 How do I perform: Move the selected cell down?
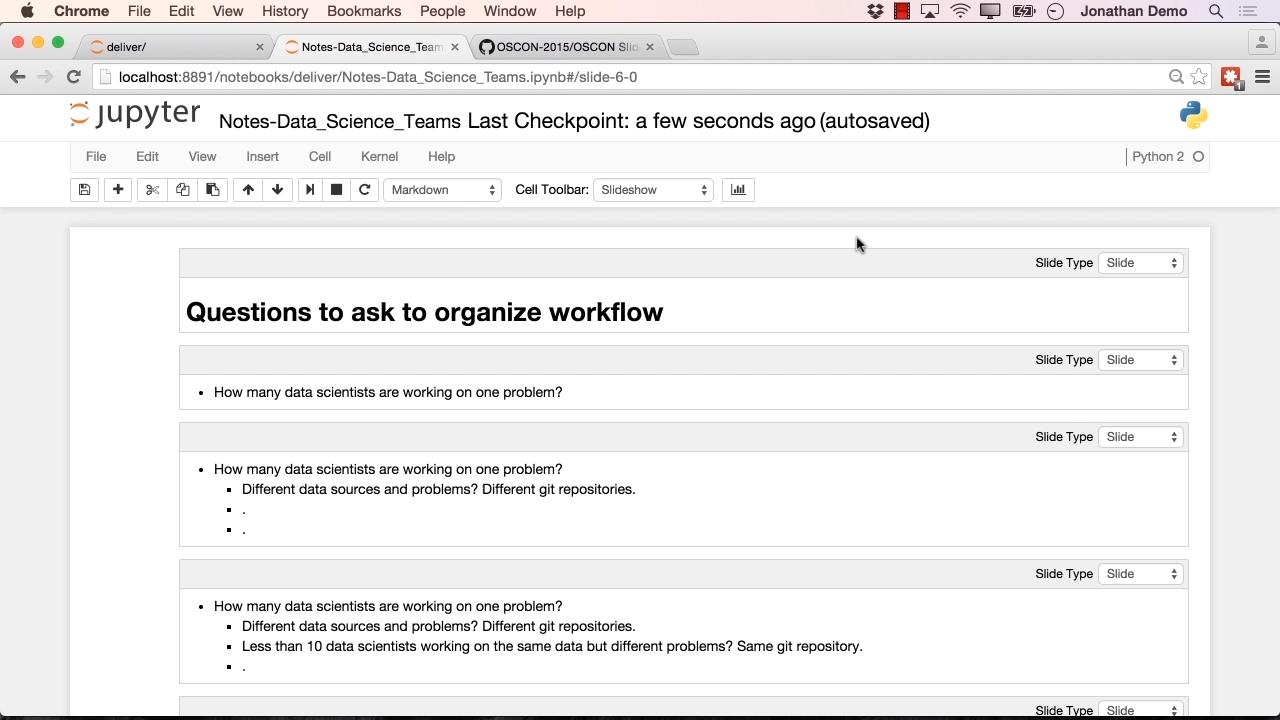point(277,190)
